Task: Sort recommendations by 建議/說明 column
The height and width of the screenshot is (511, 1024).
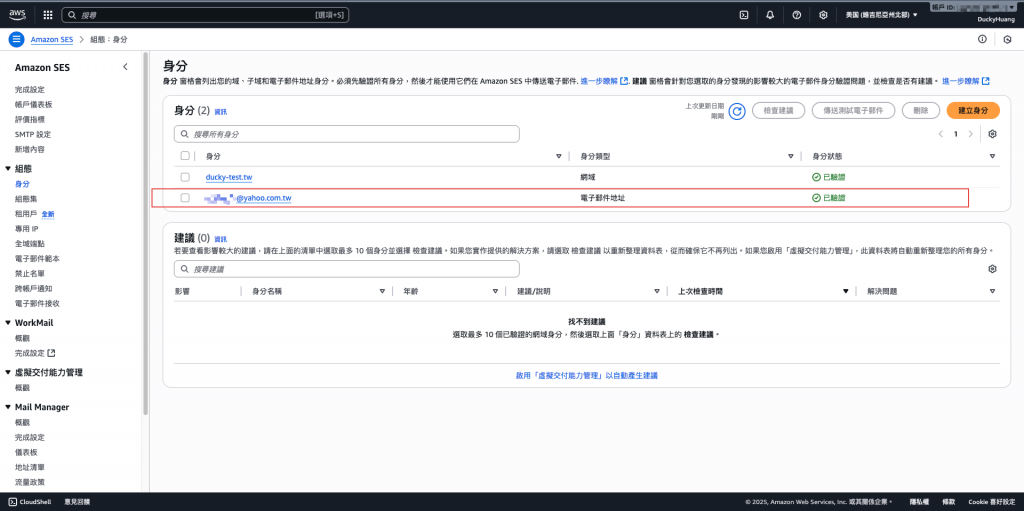Action: 657,291
